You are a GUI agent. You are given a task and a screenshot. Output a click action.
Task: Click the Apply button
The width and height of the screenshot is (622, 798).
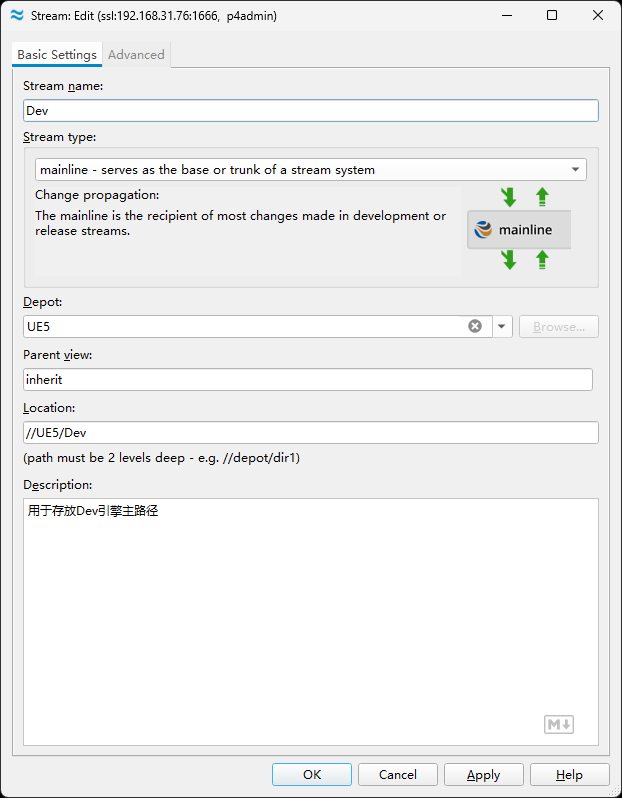[x=484, y=775]
